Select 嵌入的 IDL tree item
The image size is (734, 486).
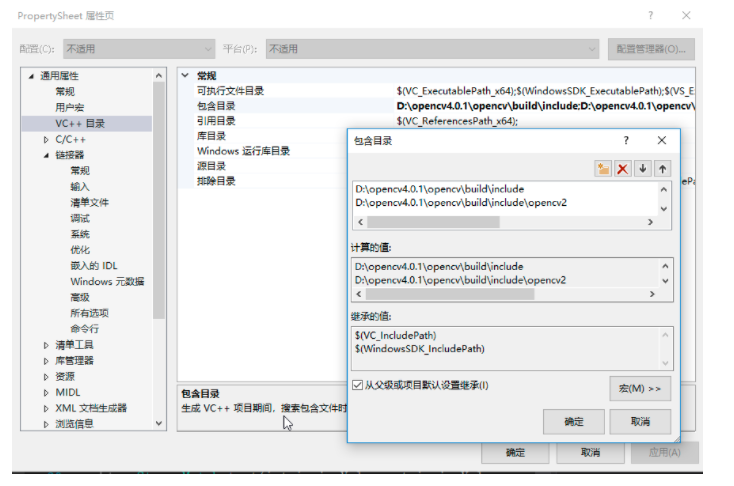(x=94, y=265)
